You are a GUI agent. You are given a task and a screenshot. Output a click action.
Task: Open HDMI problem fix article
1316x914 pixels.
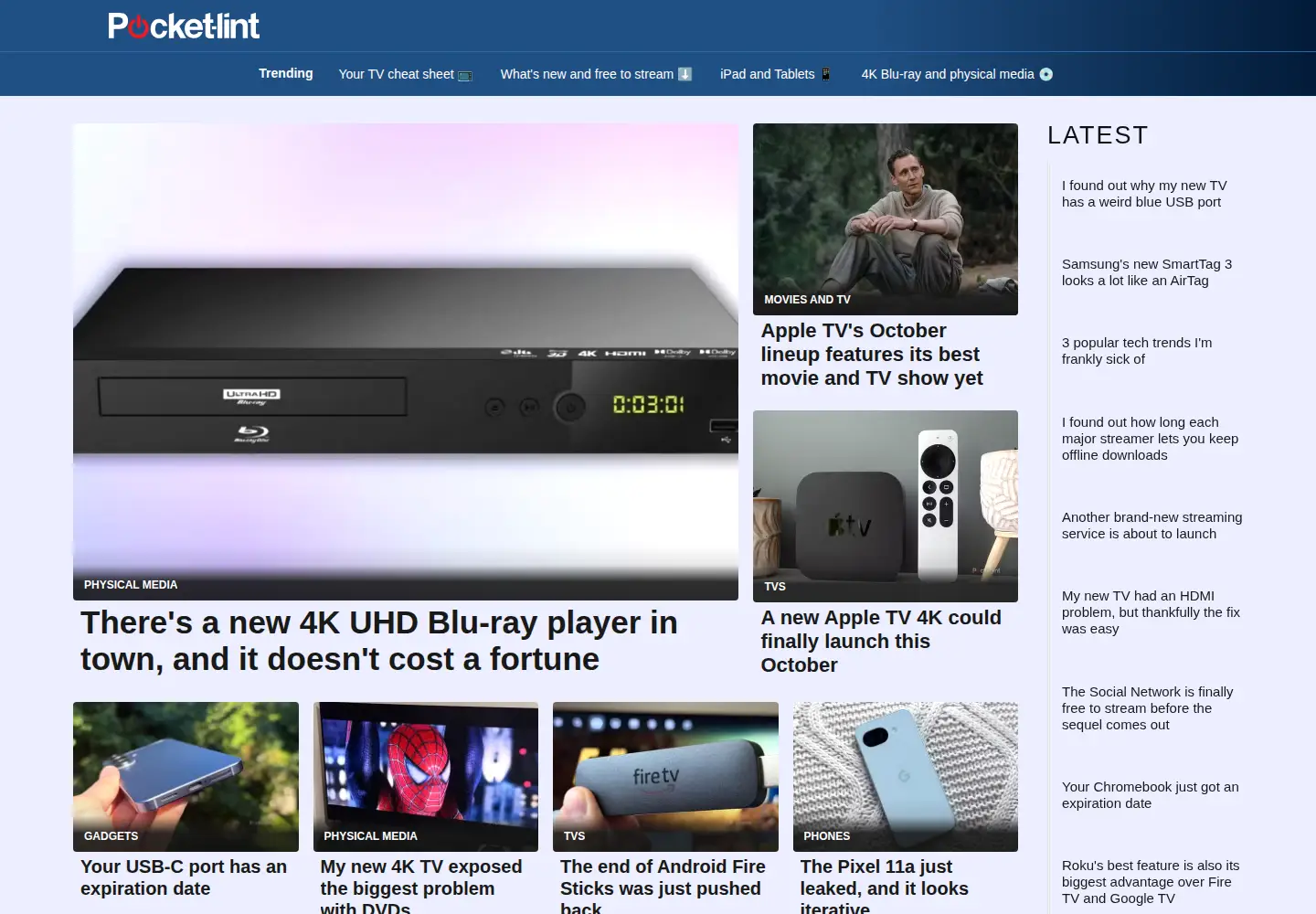(1151, 612)
